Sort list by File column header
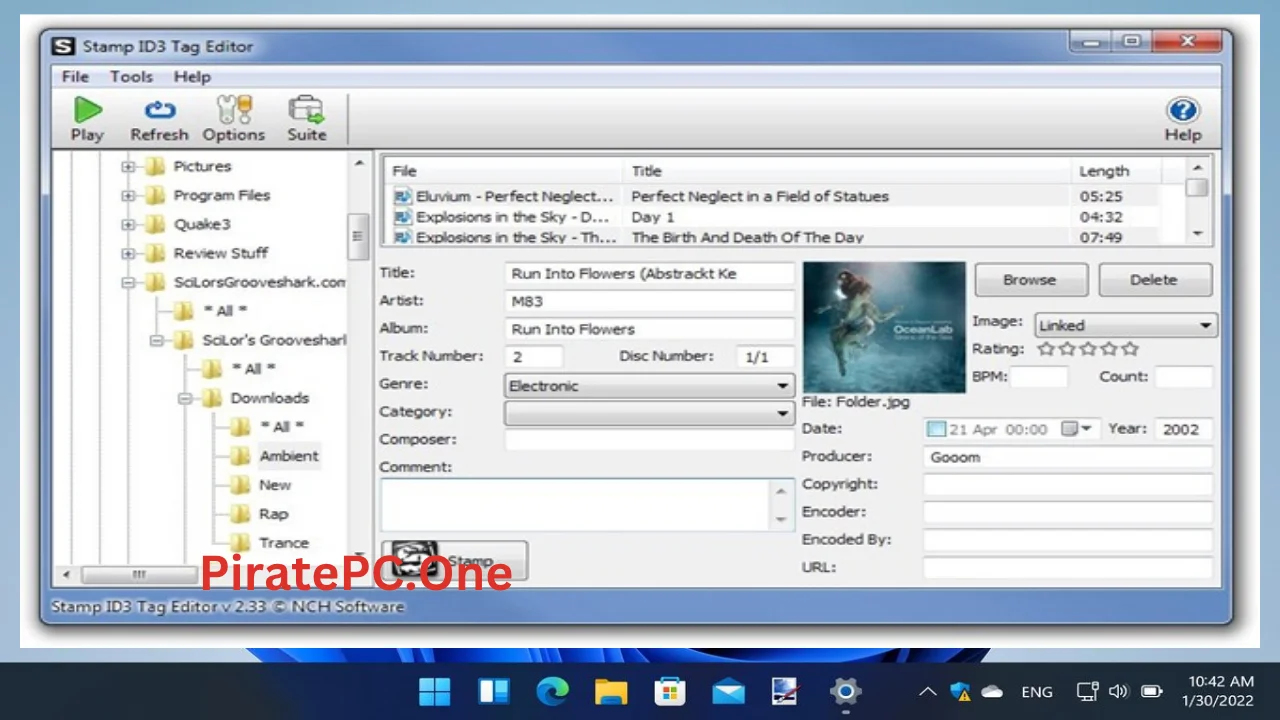This screenshot has width=1280, height=720. 503,171
